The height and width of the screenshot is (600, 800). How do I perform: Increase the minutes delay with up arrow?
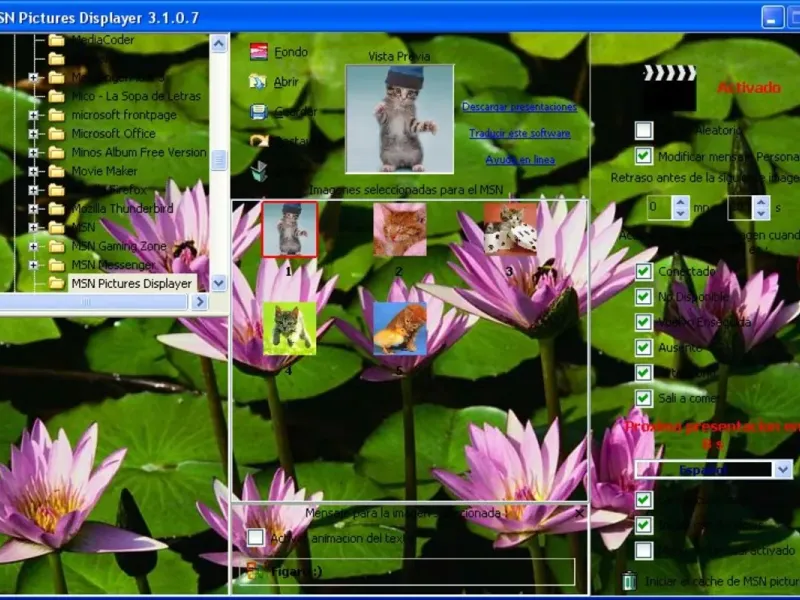(x=680, y=202)
